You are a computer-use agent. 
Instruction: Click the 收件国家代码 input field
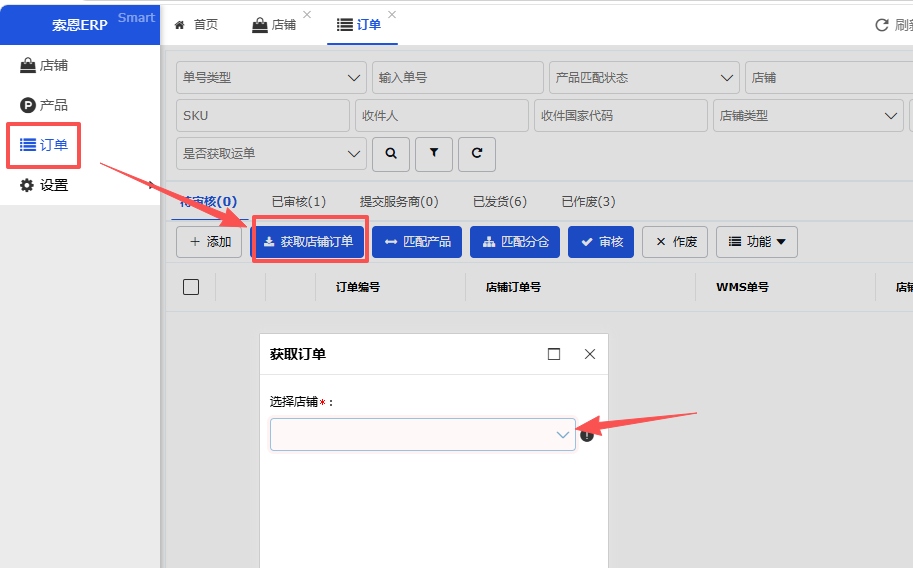pyautogui.click(x=621, y=115)
